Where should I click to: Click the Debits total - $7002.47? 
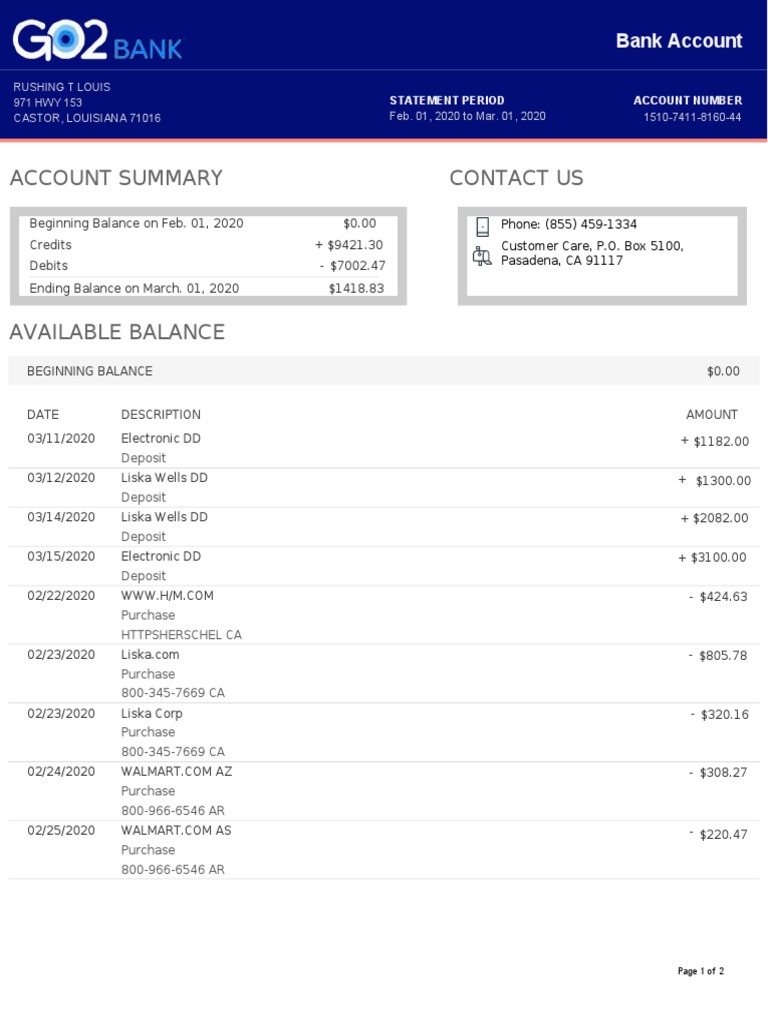[352, 266]
